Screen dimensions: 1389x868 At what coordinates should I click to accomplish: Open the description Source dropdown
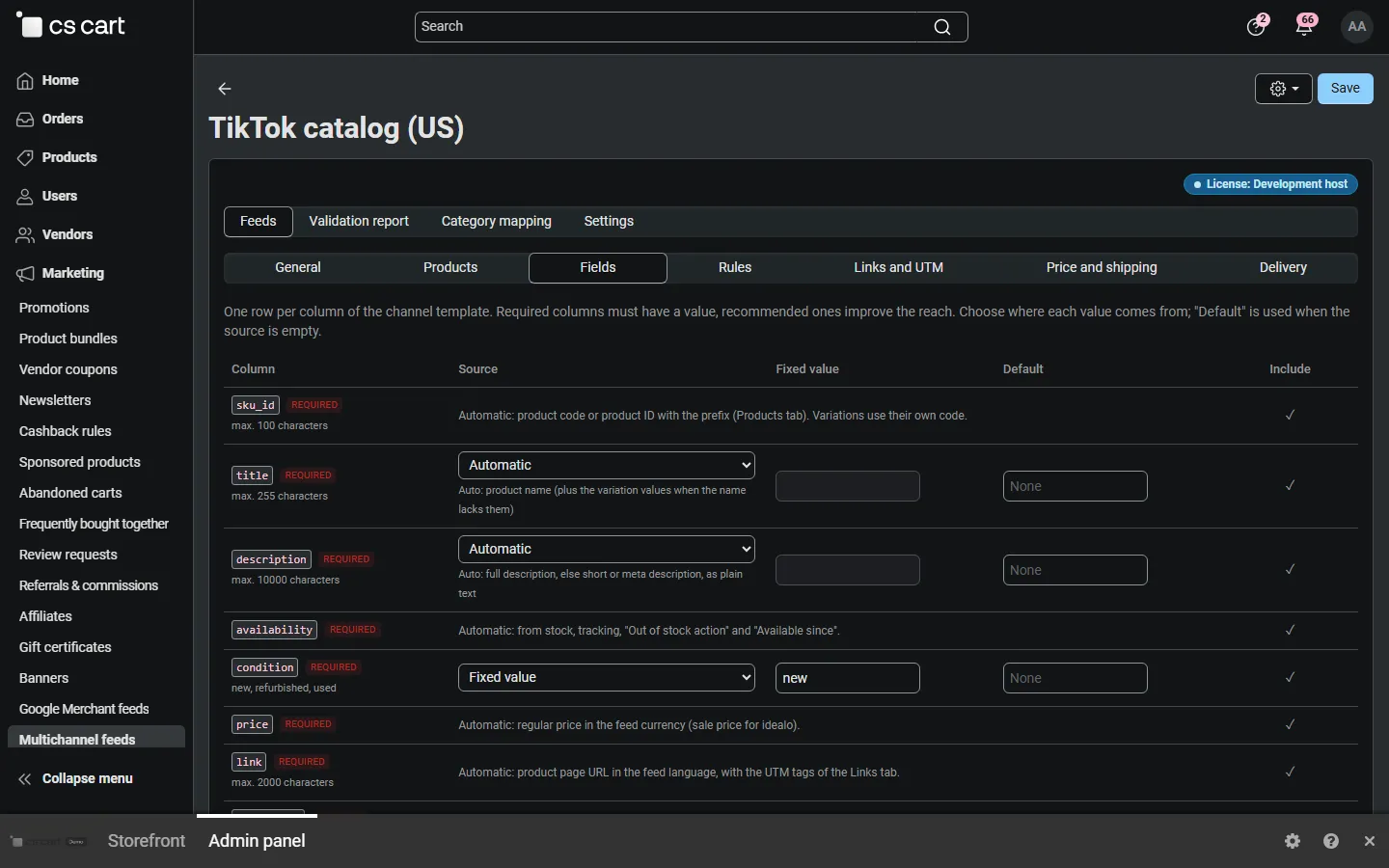tap(607, 549)
